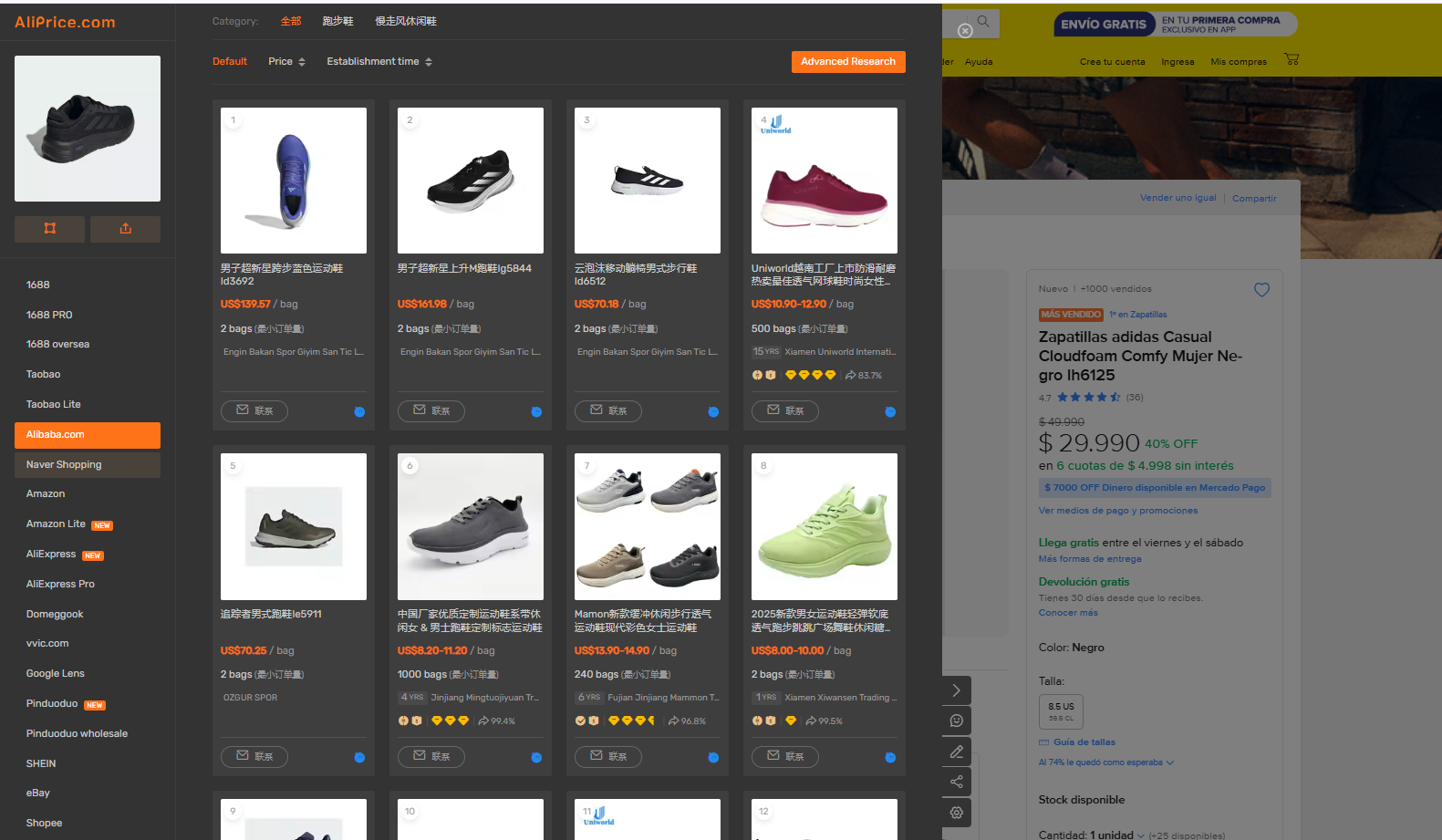Screen dimensions: 1442x840
Task: Click the Compartir link
Action: point(1254,198)
